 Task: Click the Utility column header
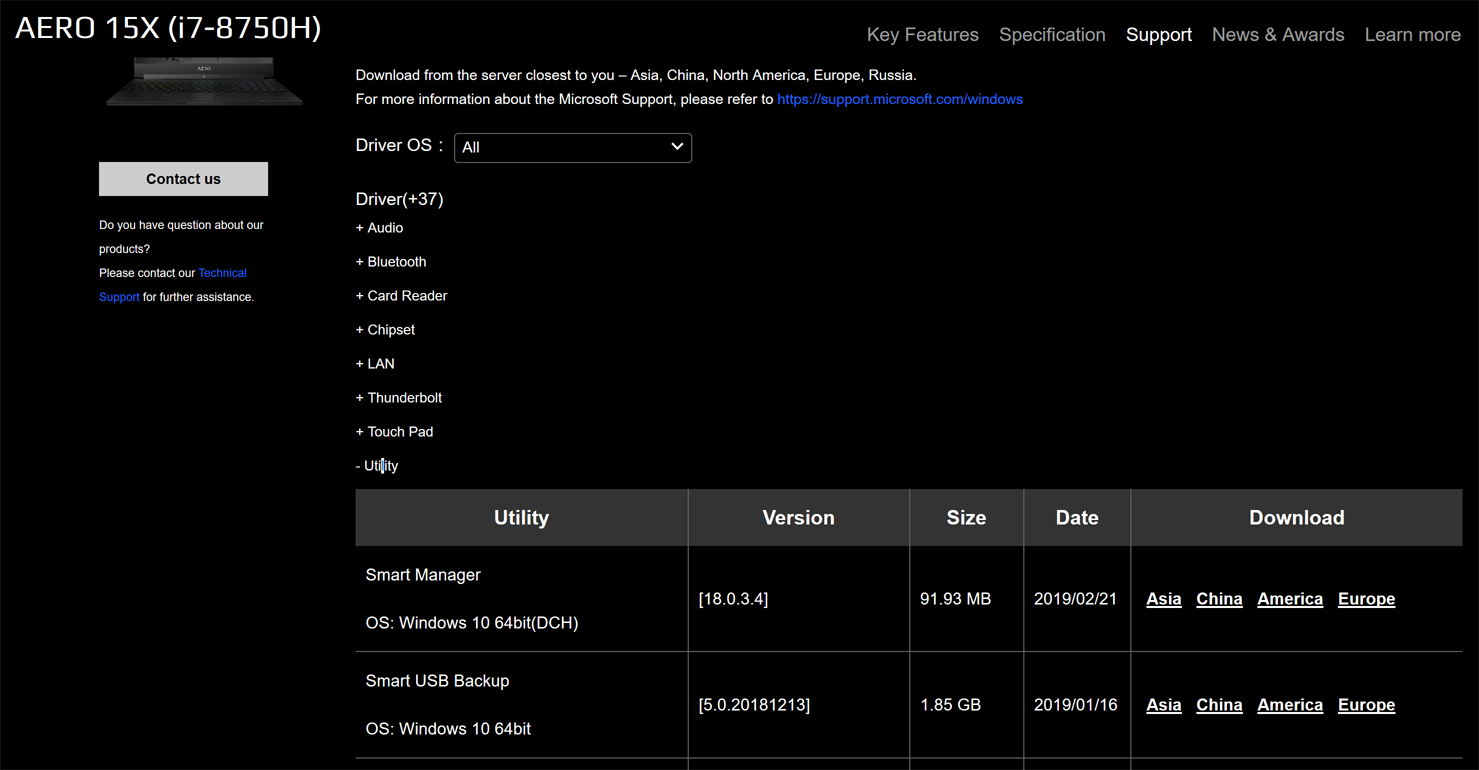pos(521,518)
